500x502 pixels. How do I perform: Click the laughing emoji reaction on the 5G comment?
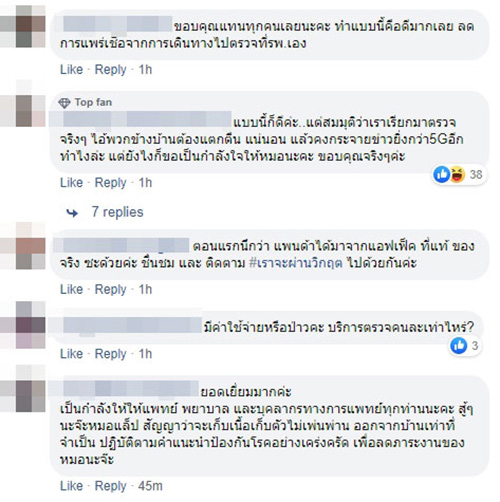[457, 174]
